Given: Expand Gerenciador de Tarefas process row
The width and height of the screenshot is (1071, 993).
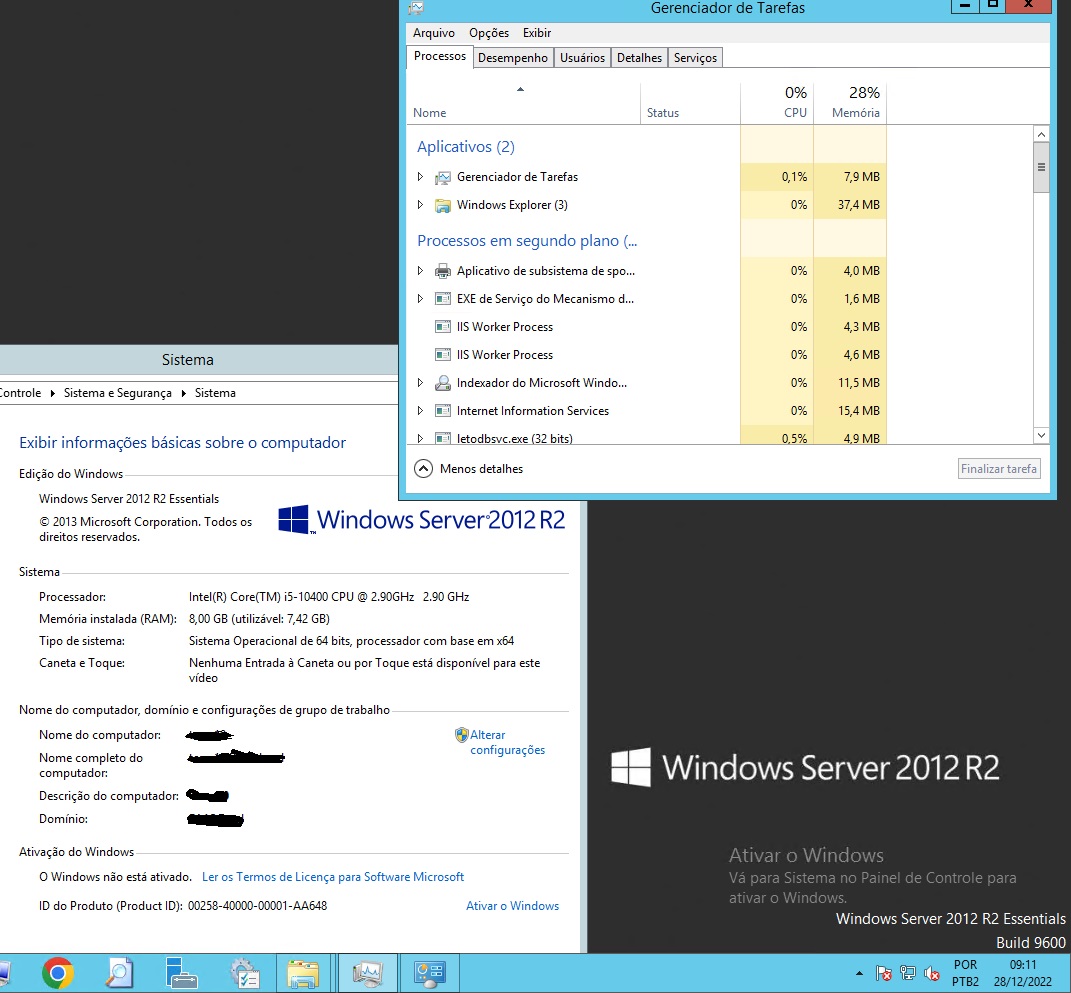Looking at the screenshot, I should (420, 177).
